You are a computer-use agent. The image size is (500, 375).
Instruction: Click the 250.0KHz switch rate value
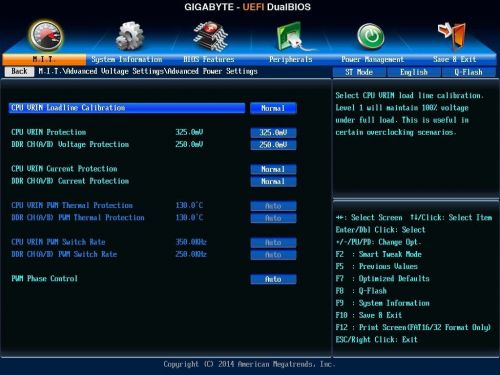(191, 254)
